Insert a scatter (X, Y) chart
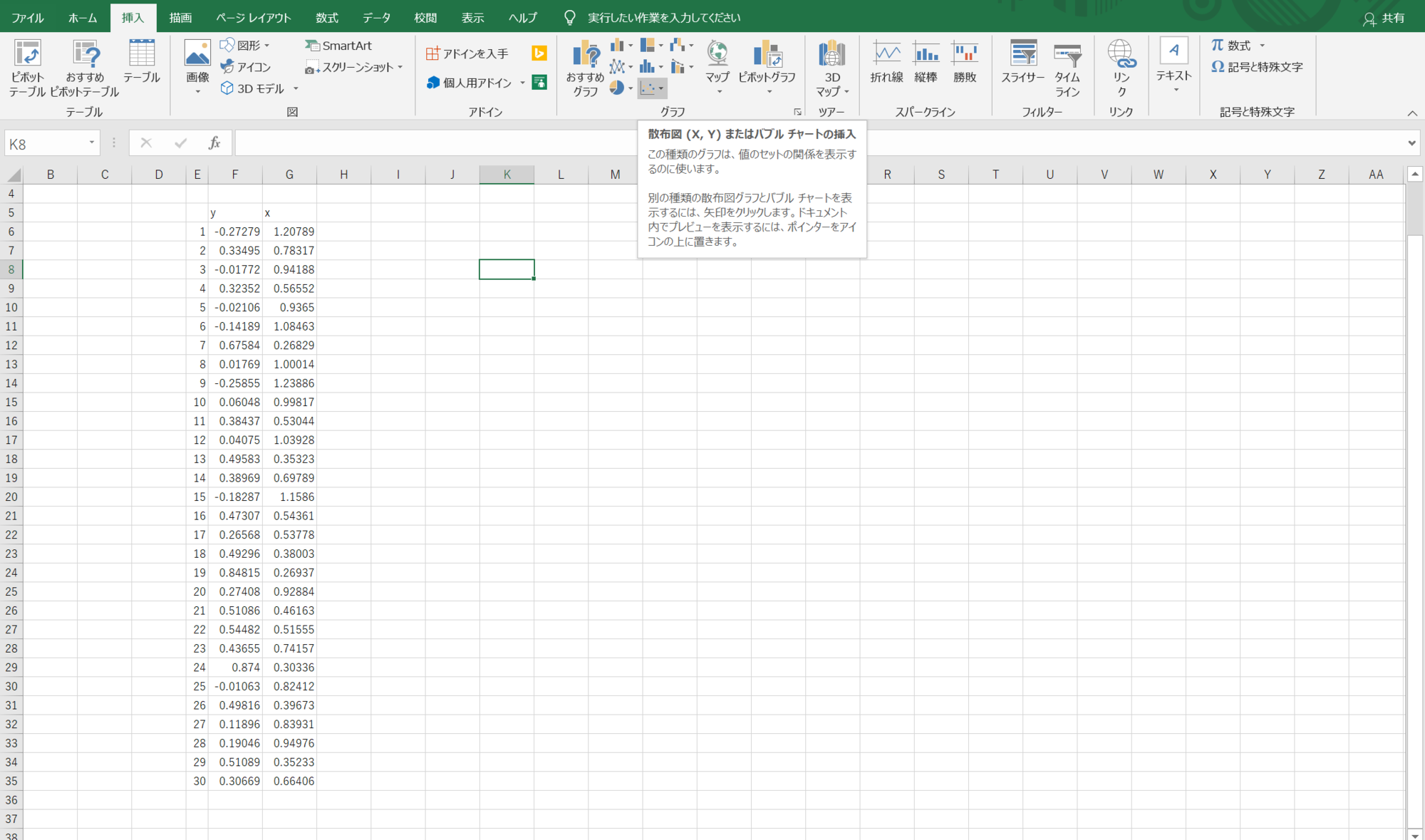This screenshot has width=1425, height=840. [648, 88]
